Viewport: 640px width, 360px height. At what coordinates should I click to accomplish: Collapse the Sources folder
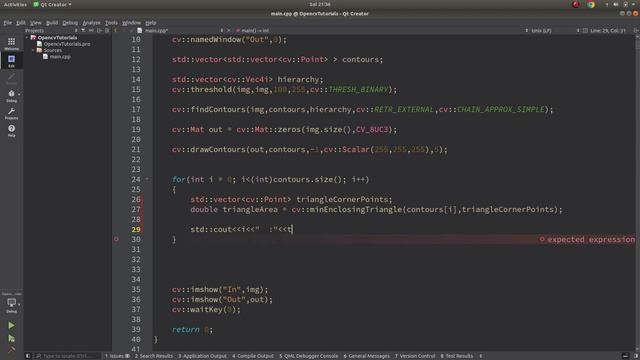[x=33, y=50]
